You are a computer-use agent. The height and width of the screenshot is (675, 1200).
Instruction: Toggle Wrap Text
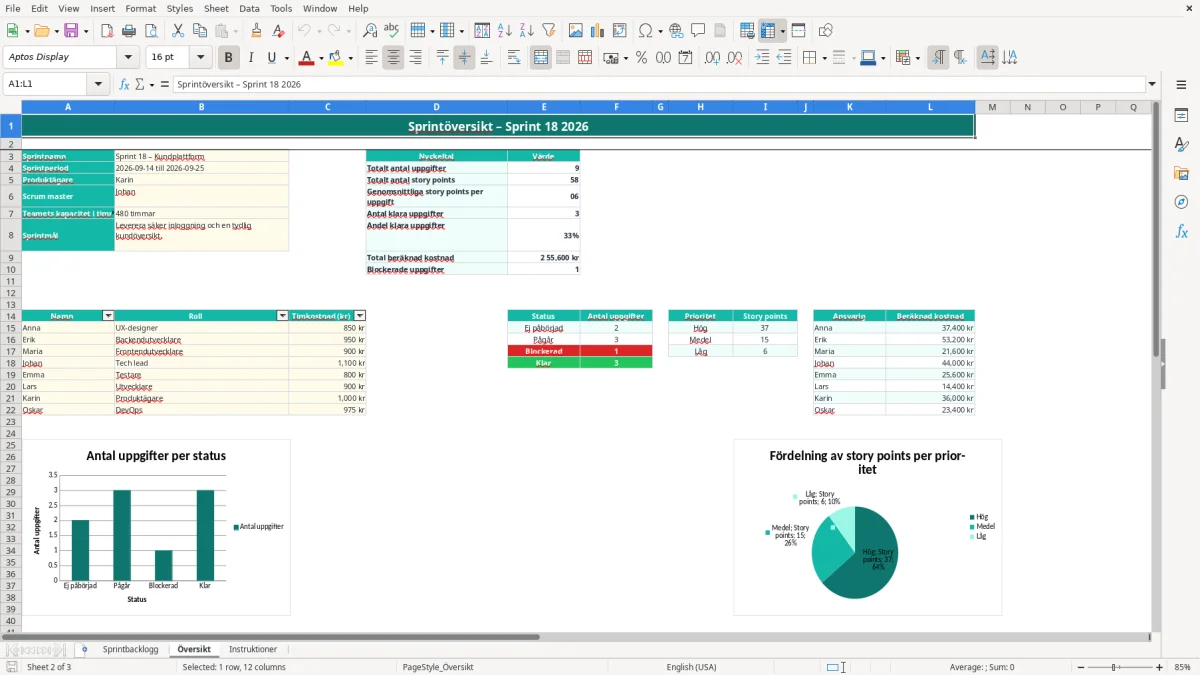click(x=514, y=58)
